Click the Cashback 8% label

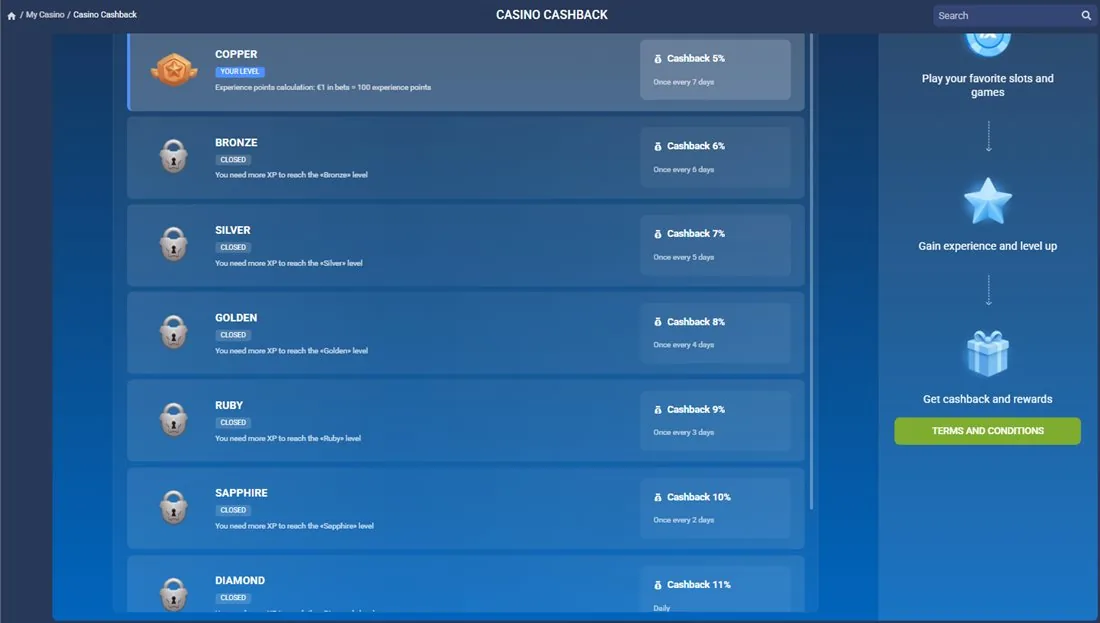click(696, 322)
